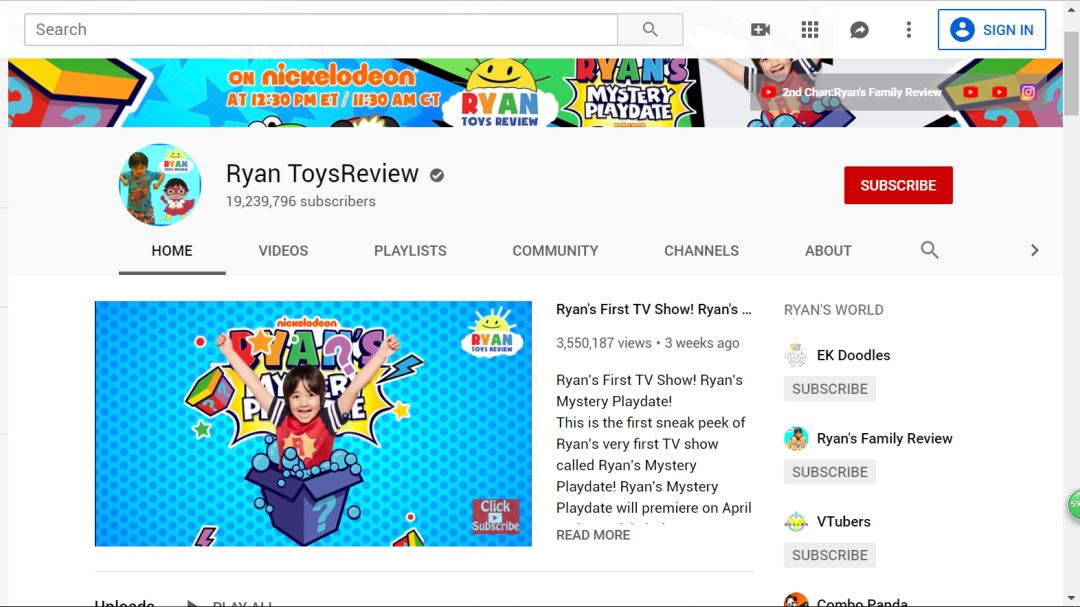Open the three-dot settings menu

click(x=908, y=30)
